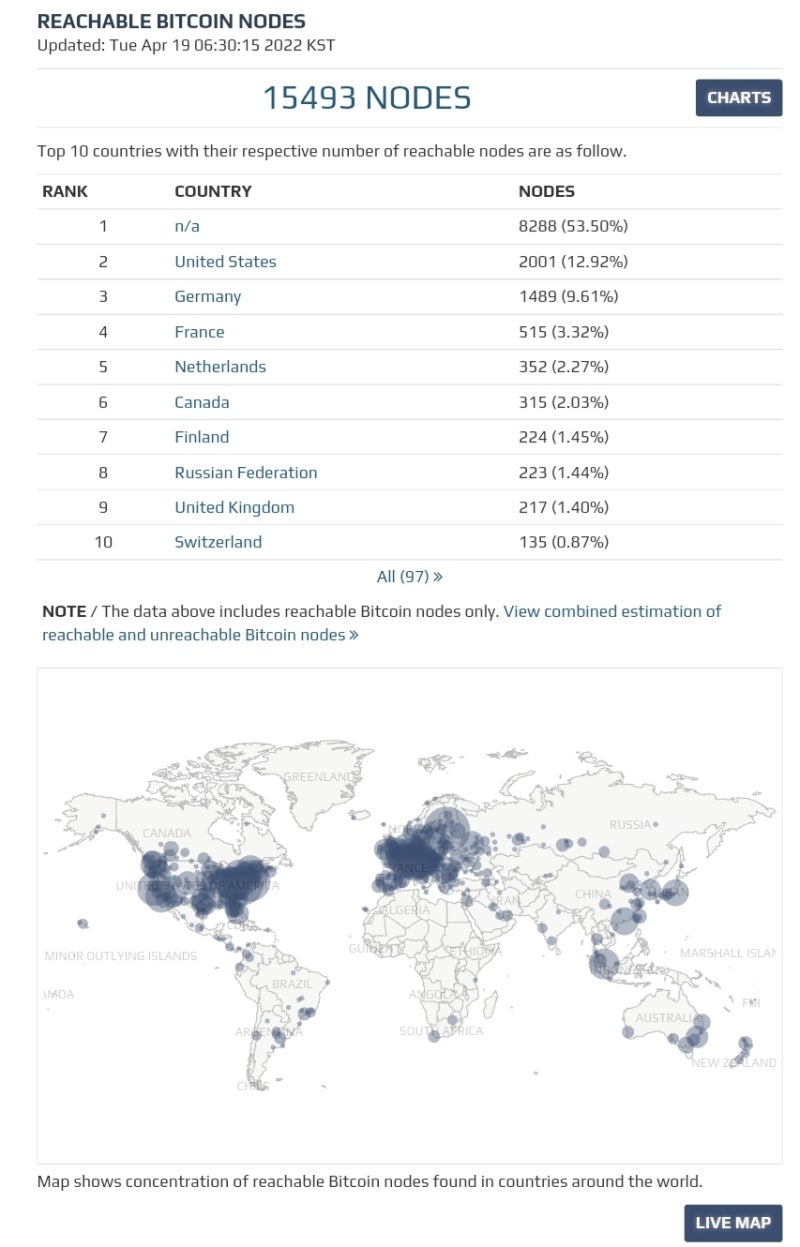Select the 217 (1.40%) cell

563,507
